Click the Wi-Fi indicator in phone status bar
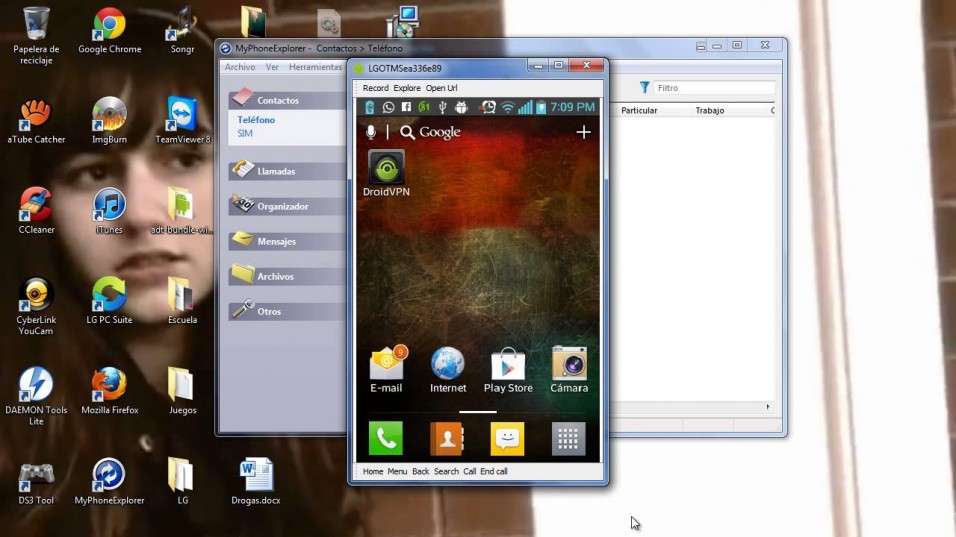This screenshot has width=956, height=537. 507,107
